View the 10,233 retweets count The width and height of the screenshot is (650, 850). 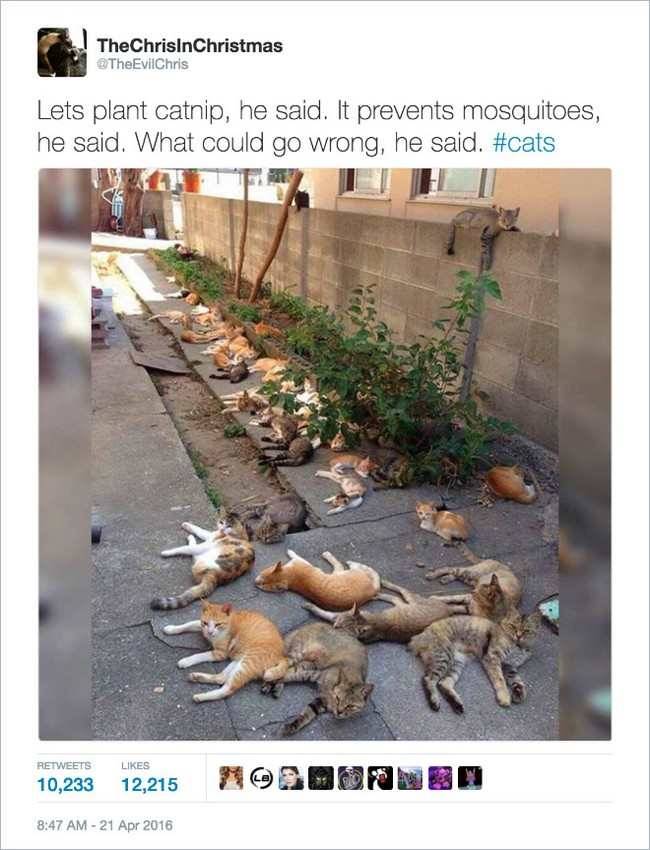tap(65, 784)
